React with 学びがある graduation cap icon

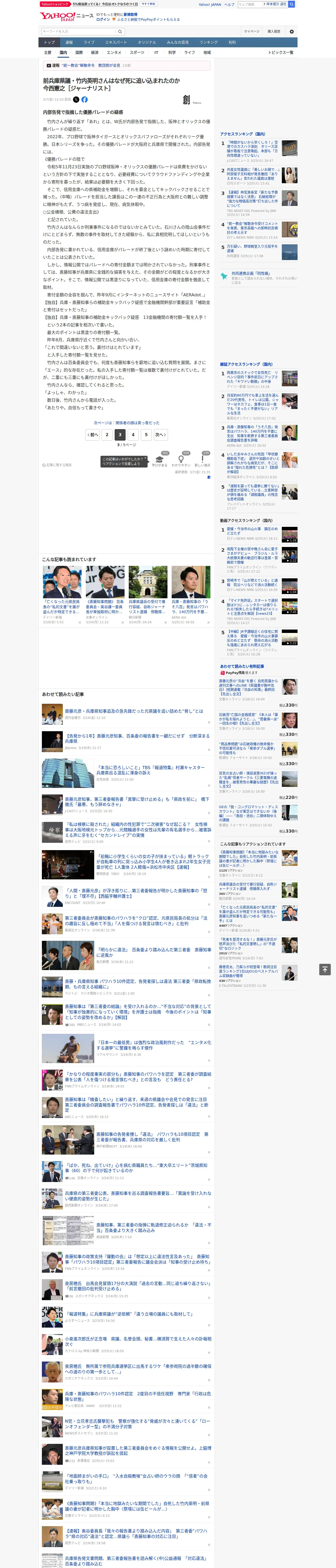(x=160, y=458)
